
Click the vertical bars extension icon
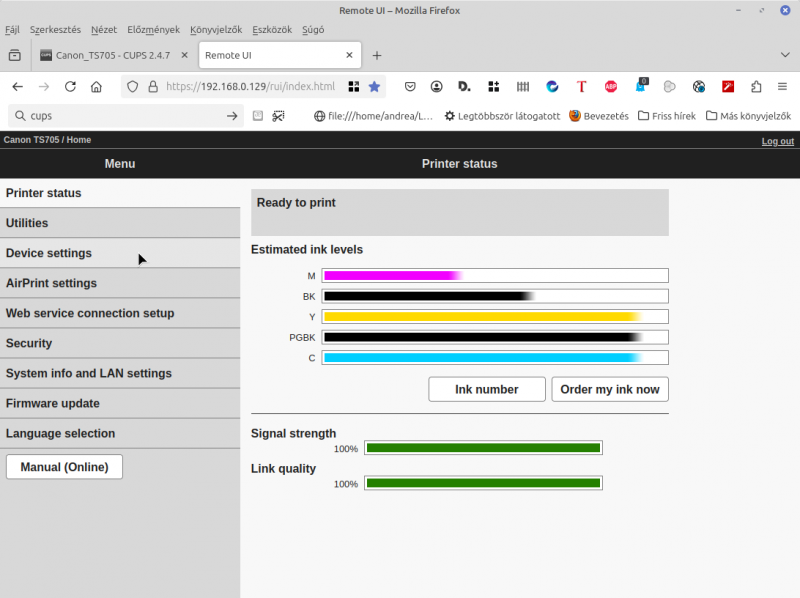(x=523, y=87)
